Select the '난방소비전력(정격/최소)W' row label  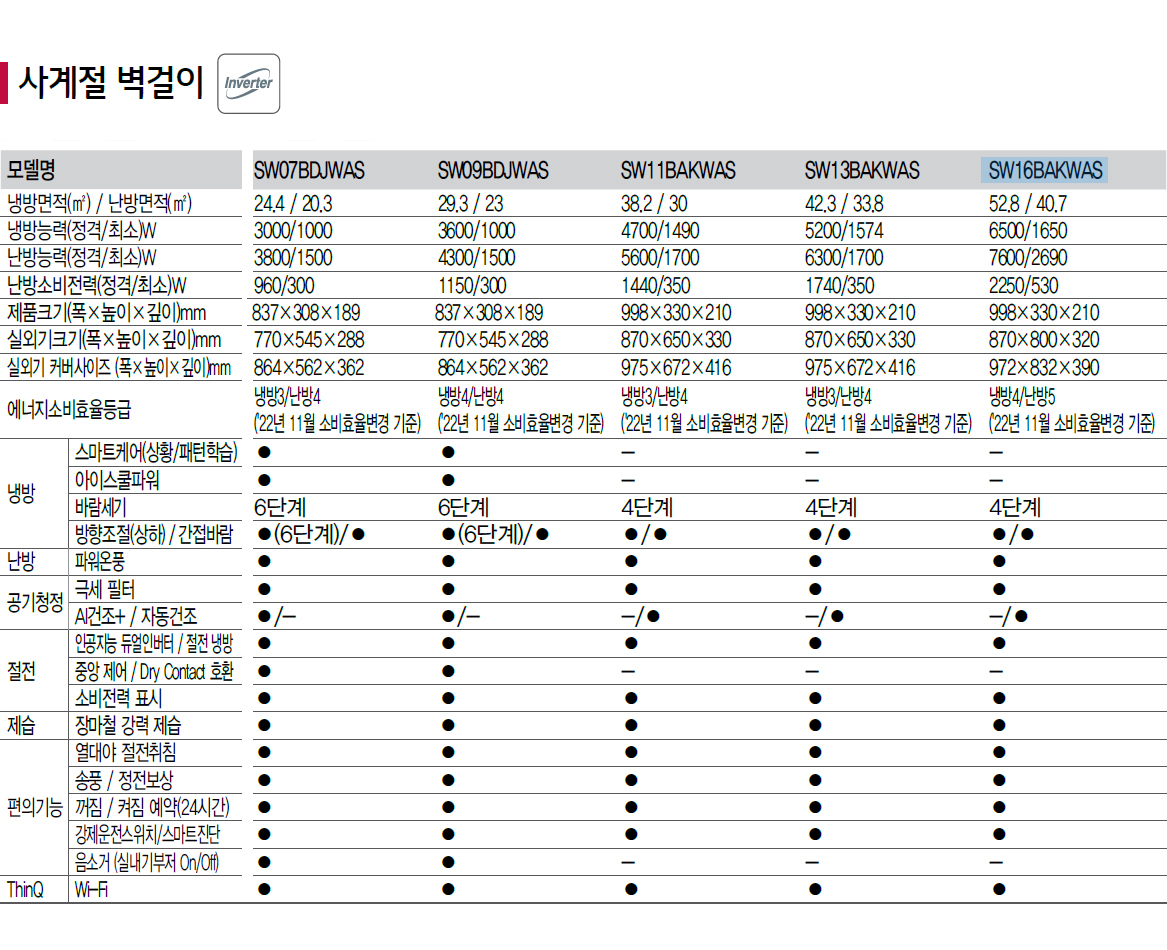click(x=97, y=285)
